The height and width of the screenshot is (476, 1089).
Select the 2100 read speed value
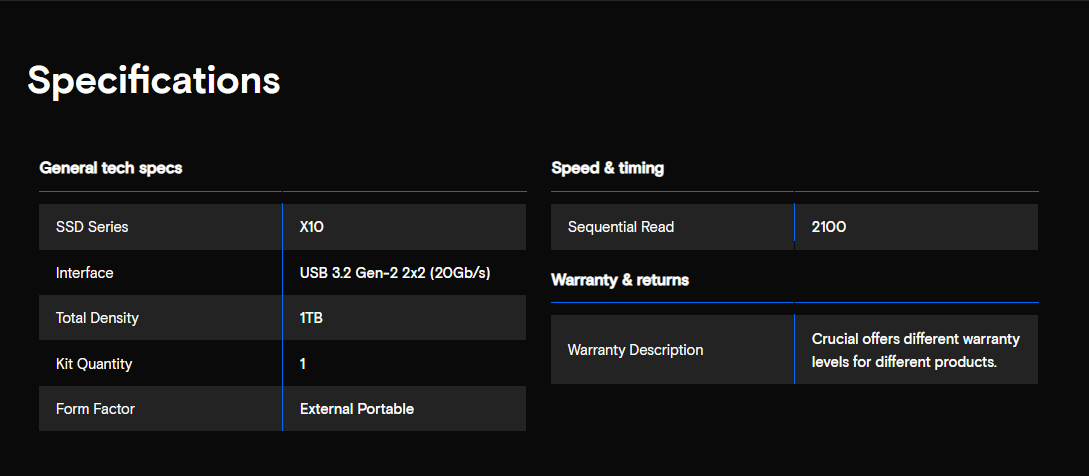point(829,227)
